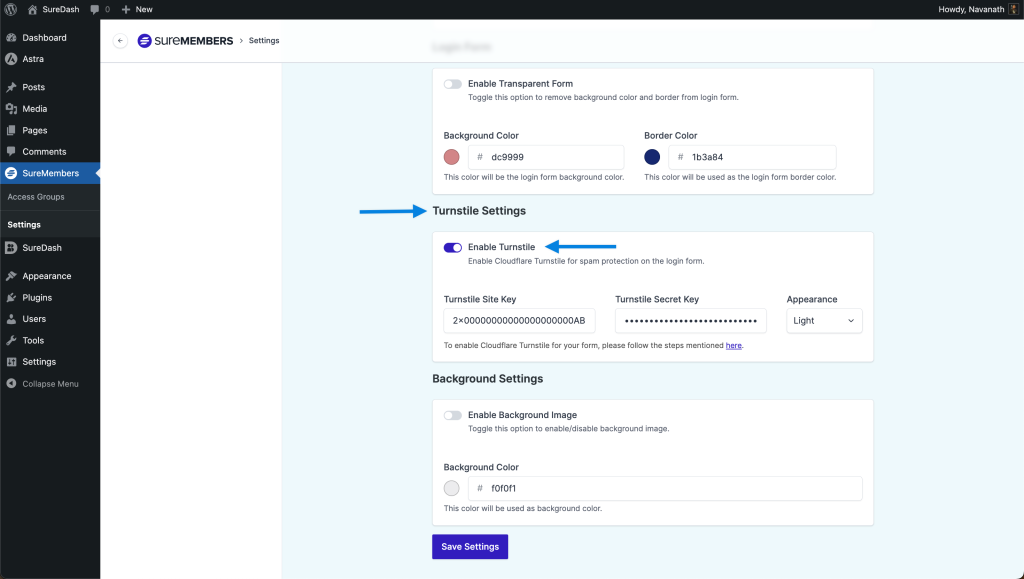This screenshot has height=579, width=1024.
Task: Click the back arrow button near SureMembers logo
Action: (120, 40)
